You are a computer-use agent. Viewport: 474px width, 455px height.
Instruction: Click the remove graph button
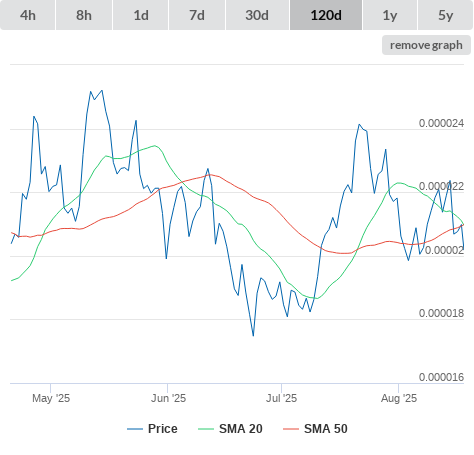426,45
